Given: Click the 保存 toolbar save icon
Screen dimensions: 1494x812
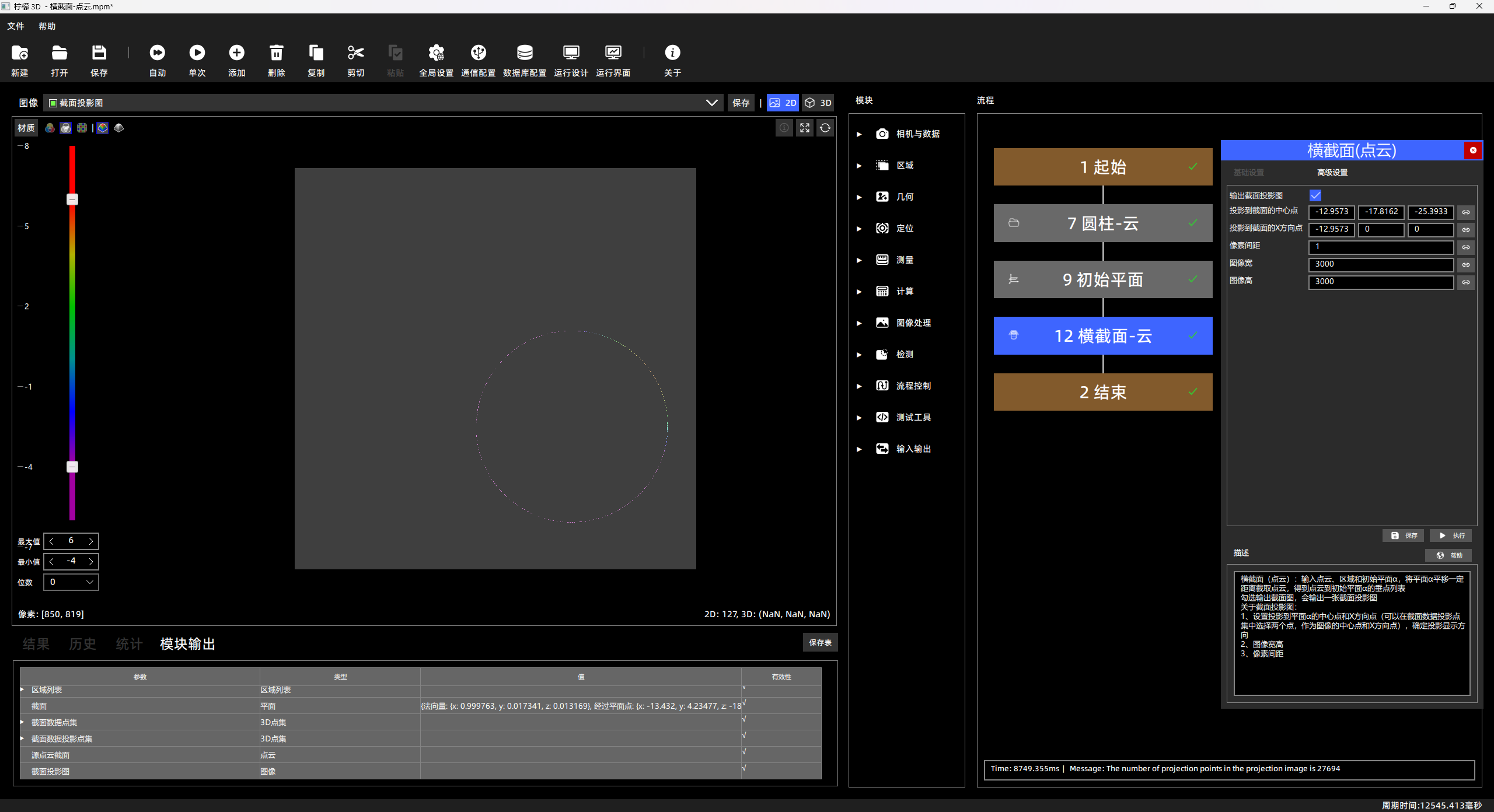Looking at the screenshot, I should tap(99, 53).
